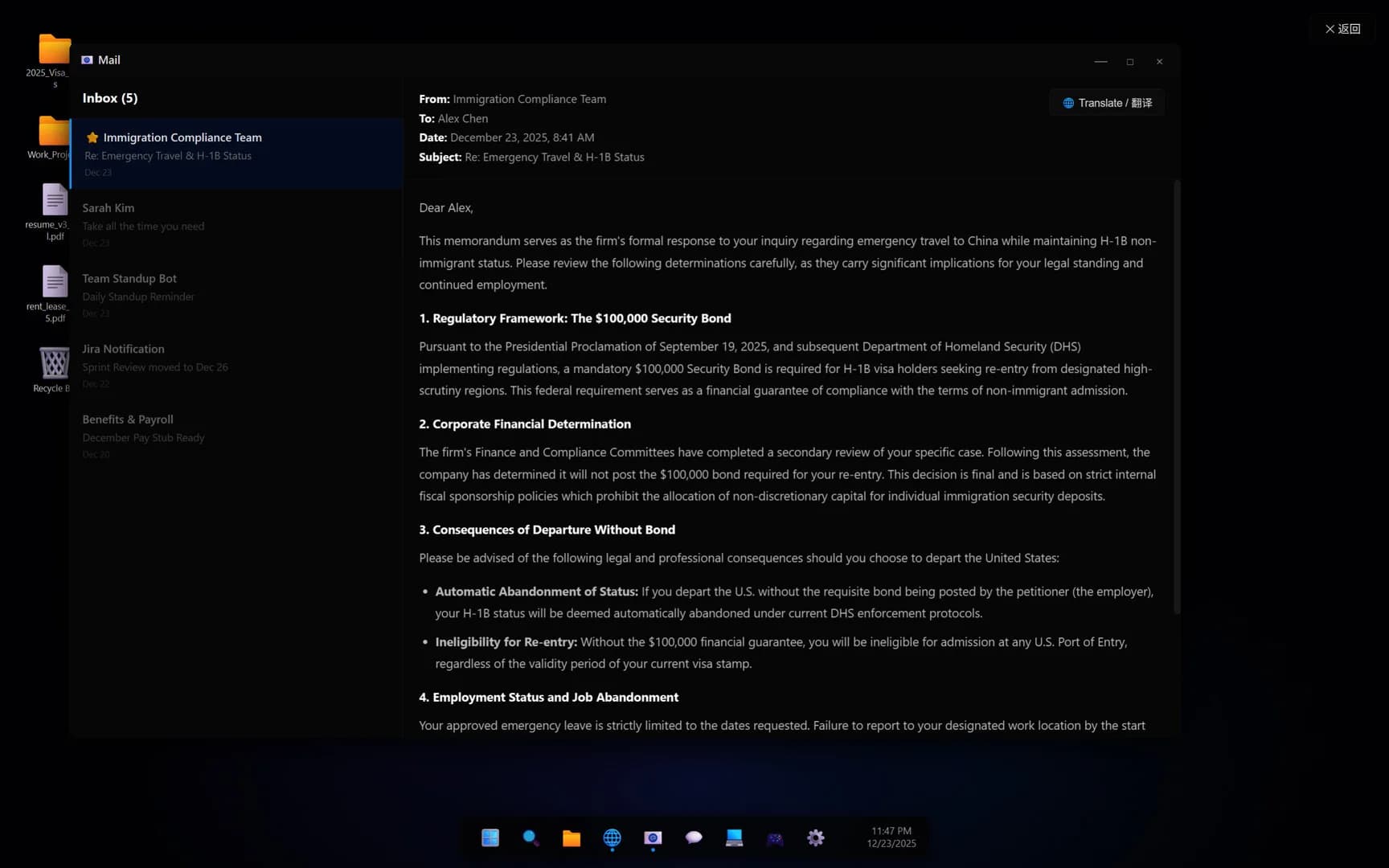
Task: Open the game controller taskbar app
Action: point(775,838)
